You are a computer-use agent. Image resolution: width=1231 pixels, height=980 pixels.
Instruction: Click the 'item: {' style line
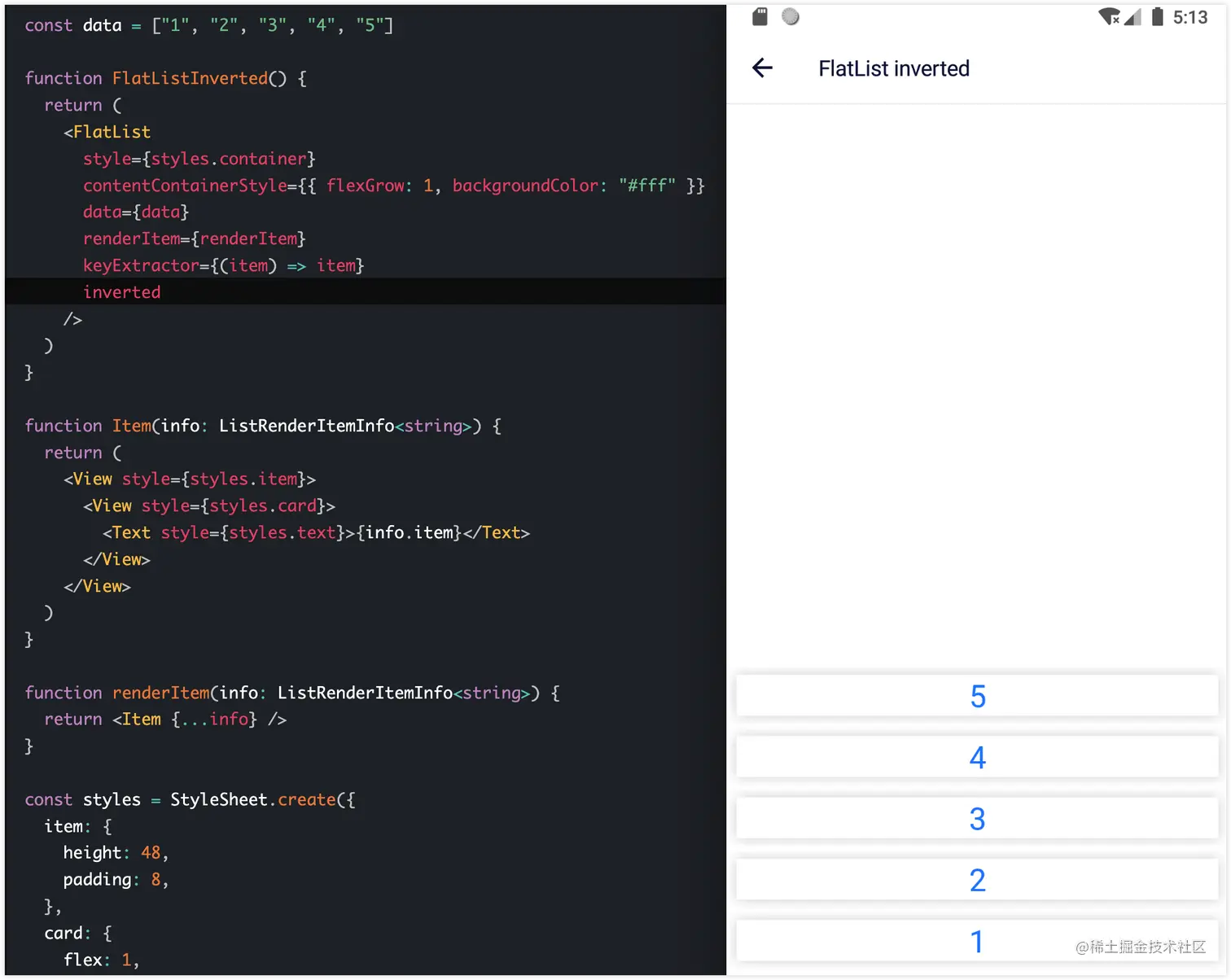pos(78,827)
